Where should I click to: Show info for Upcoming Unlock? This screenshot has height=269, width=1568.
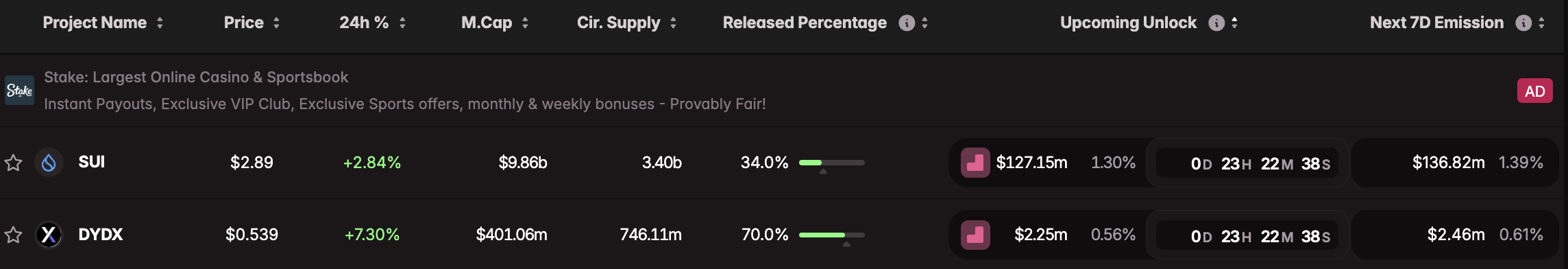coord(1216,23)
